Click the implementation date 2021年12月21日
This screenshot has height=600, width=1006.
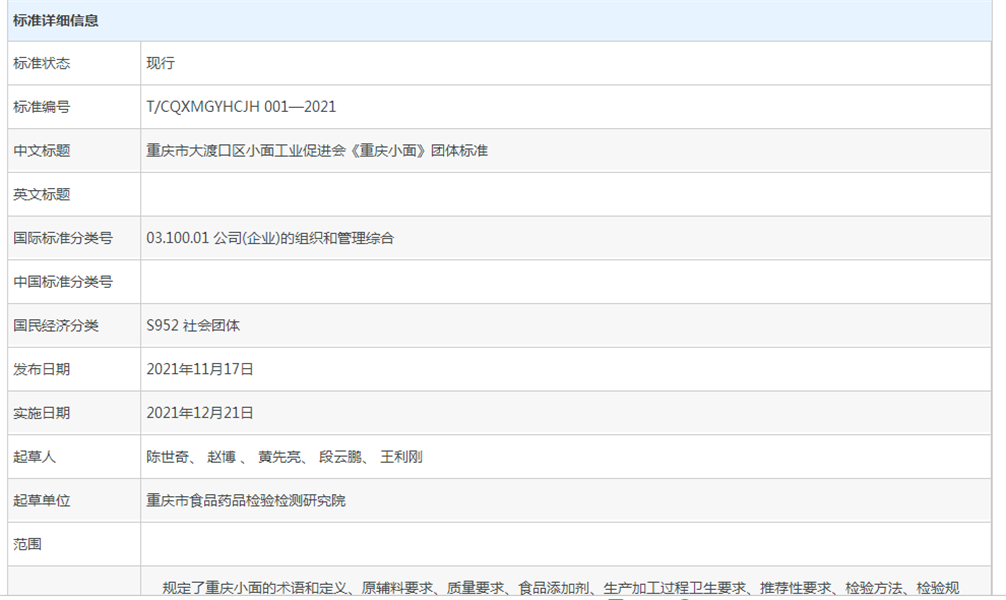click(200, 413)
